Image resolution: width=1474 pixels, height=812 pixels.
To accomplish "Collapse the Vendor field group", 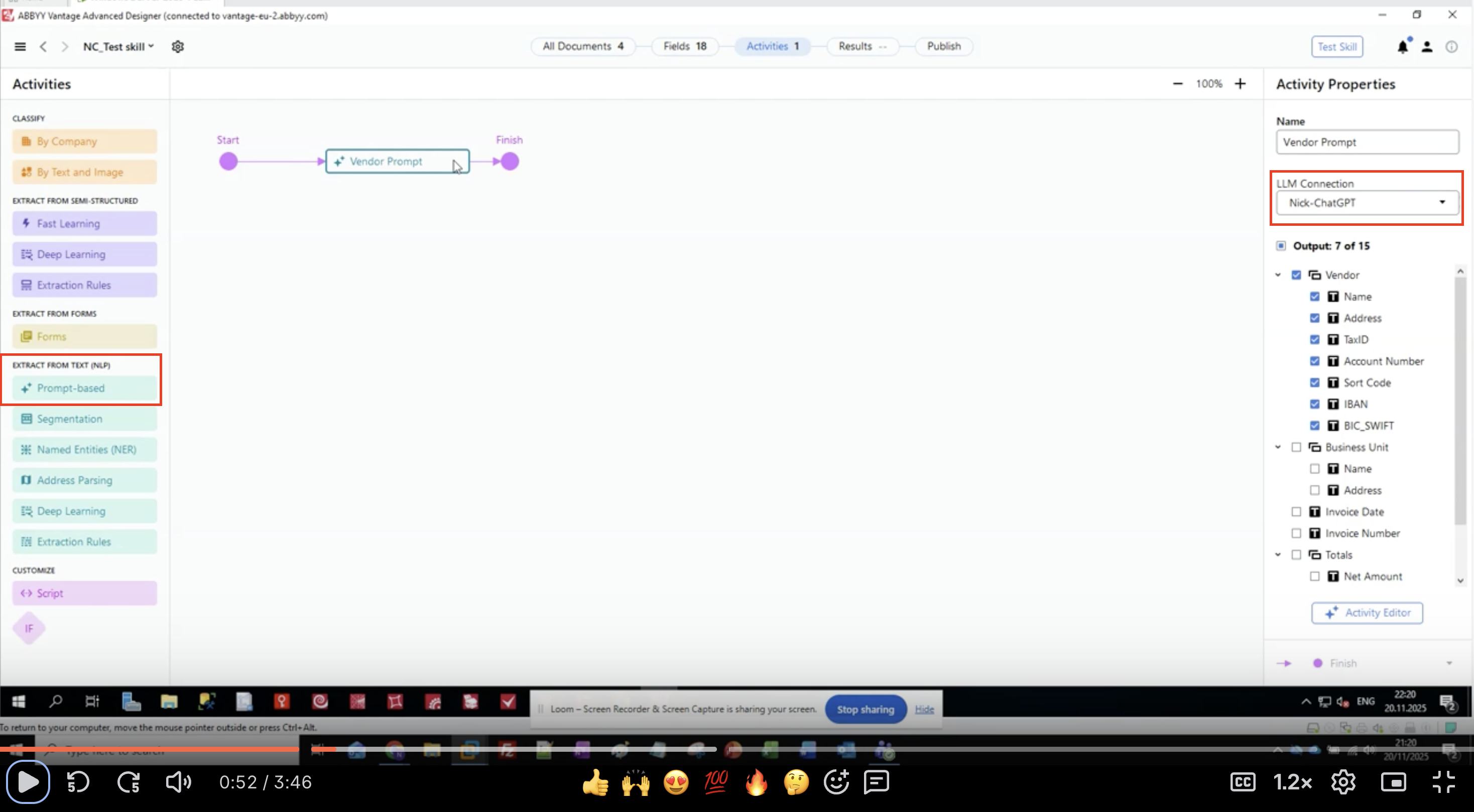I will (1279, 275).
